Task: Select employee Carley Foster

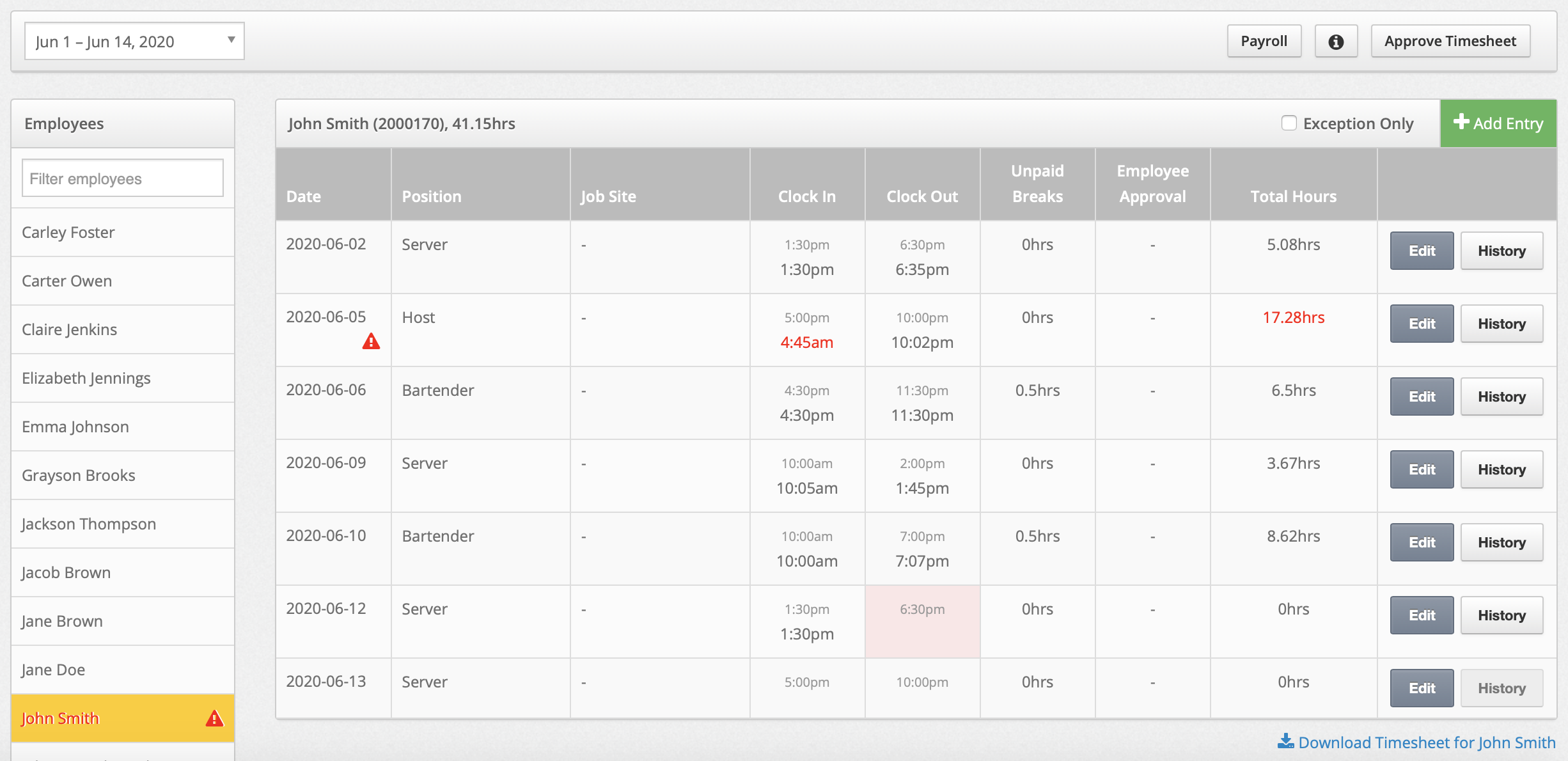Action: point(123,232)
